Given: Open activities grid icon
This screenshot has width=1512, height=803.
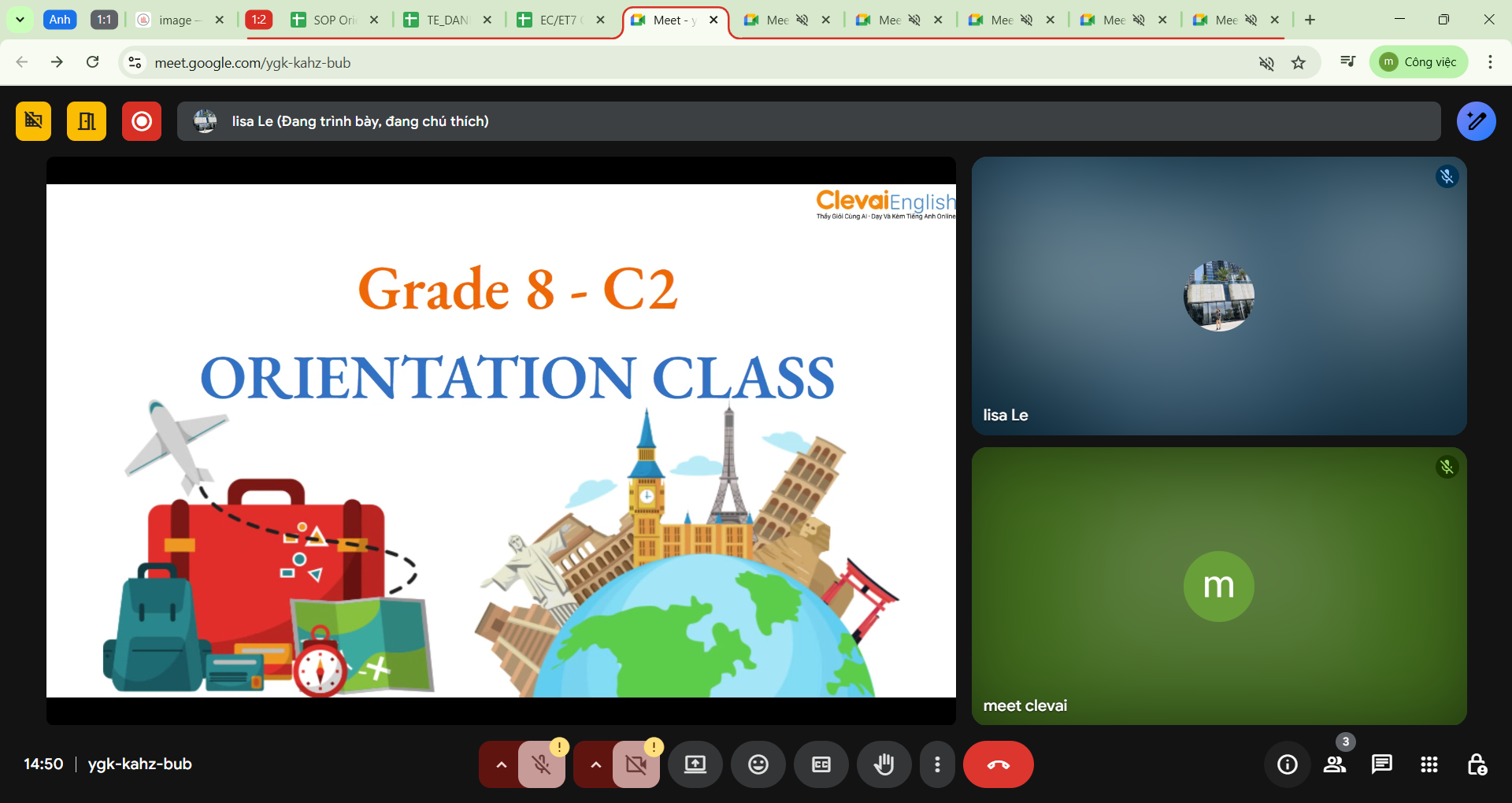Looking at the screenshot, I should [1429, 764].
